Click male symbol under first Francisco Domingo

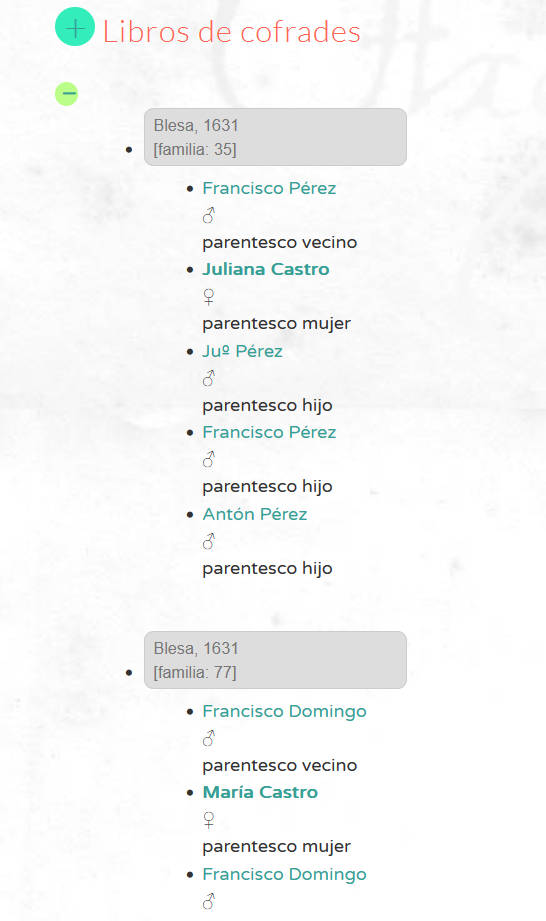(x=209, y=738)
